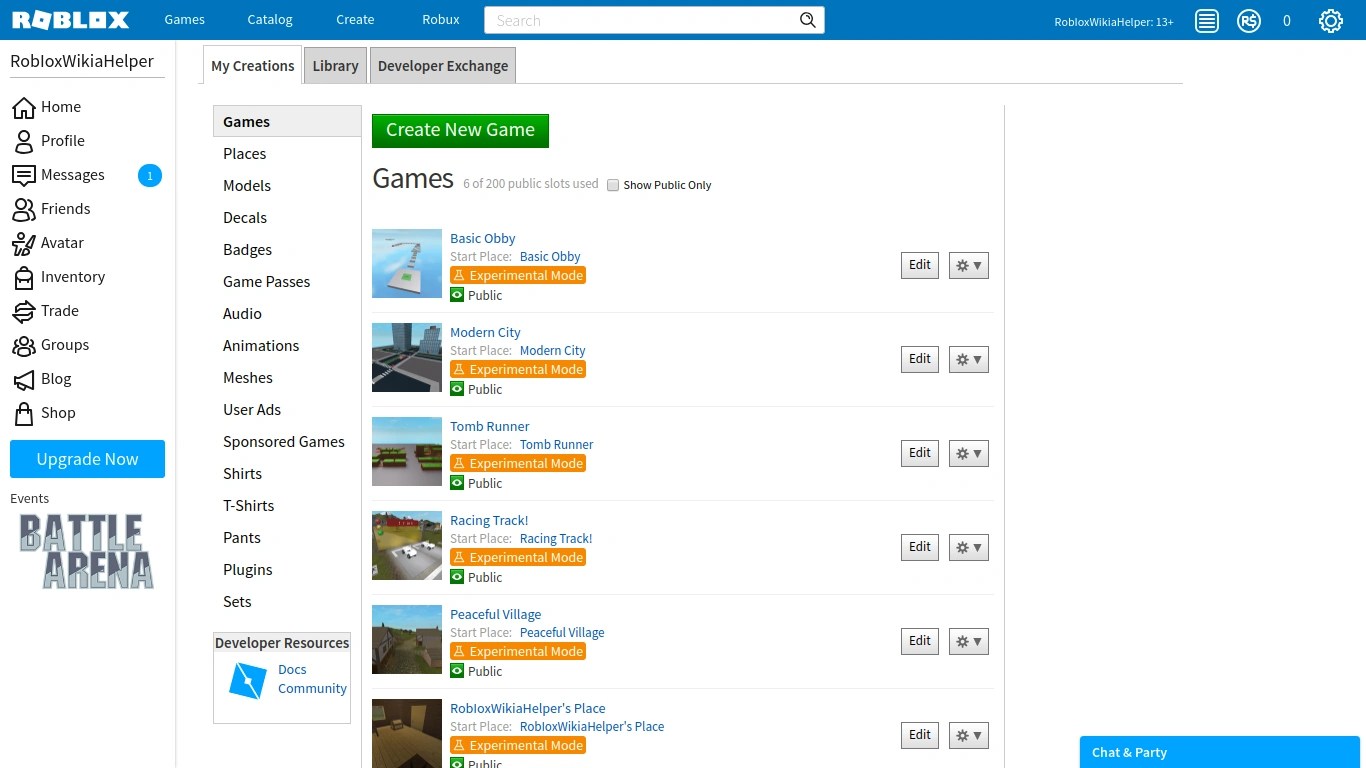Click the Blog megaphone icon
The height and width of the screenshot is (768, 1366).
(23, 379)
